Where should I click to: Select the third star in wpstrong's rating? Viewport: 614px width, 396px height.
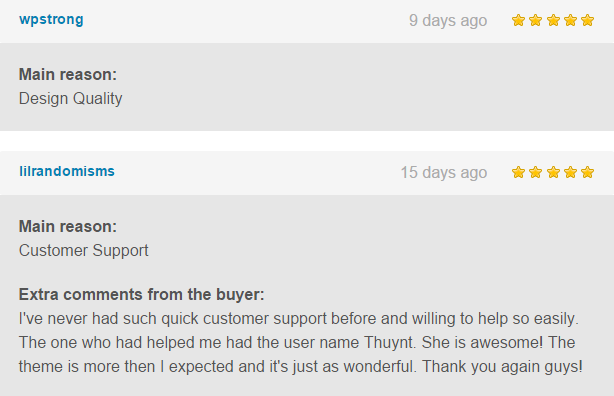(x=553, y=20)
